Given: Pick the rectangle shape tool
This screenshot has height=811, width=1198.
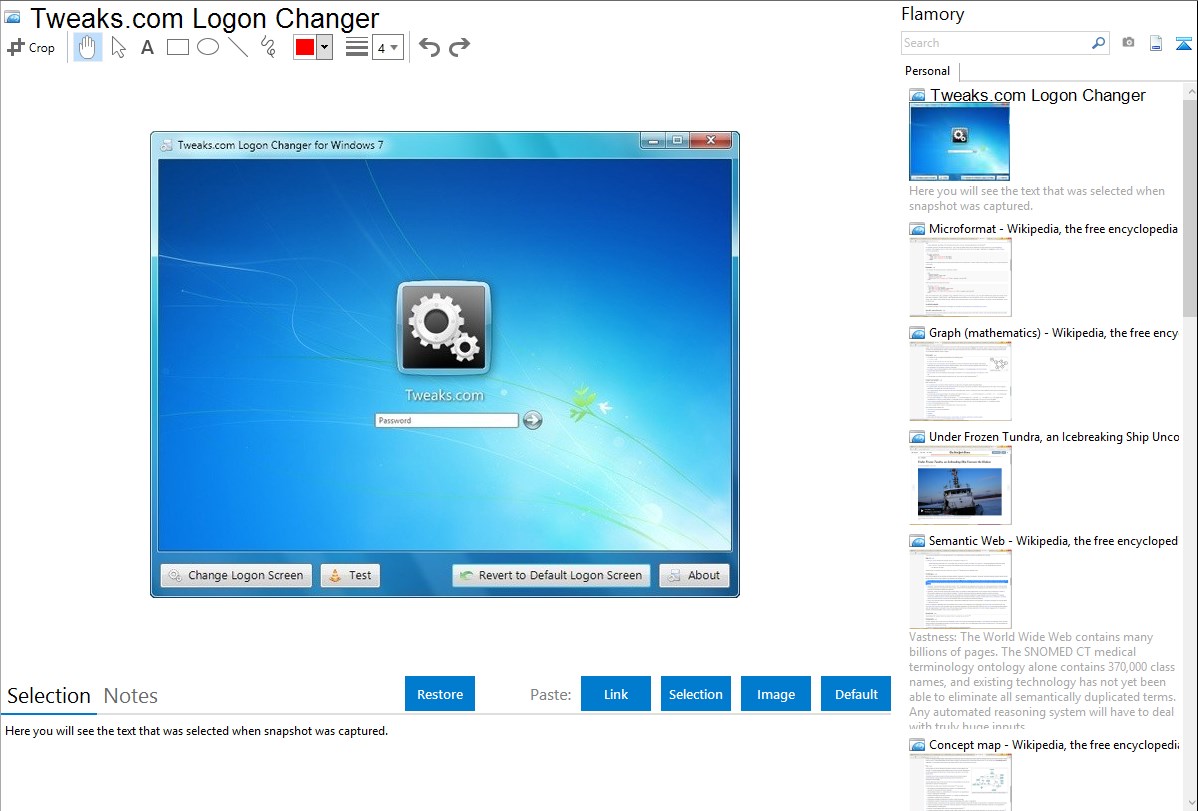Looking at the screenshot, I should pos(177,47).
